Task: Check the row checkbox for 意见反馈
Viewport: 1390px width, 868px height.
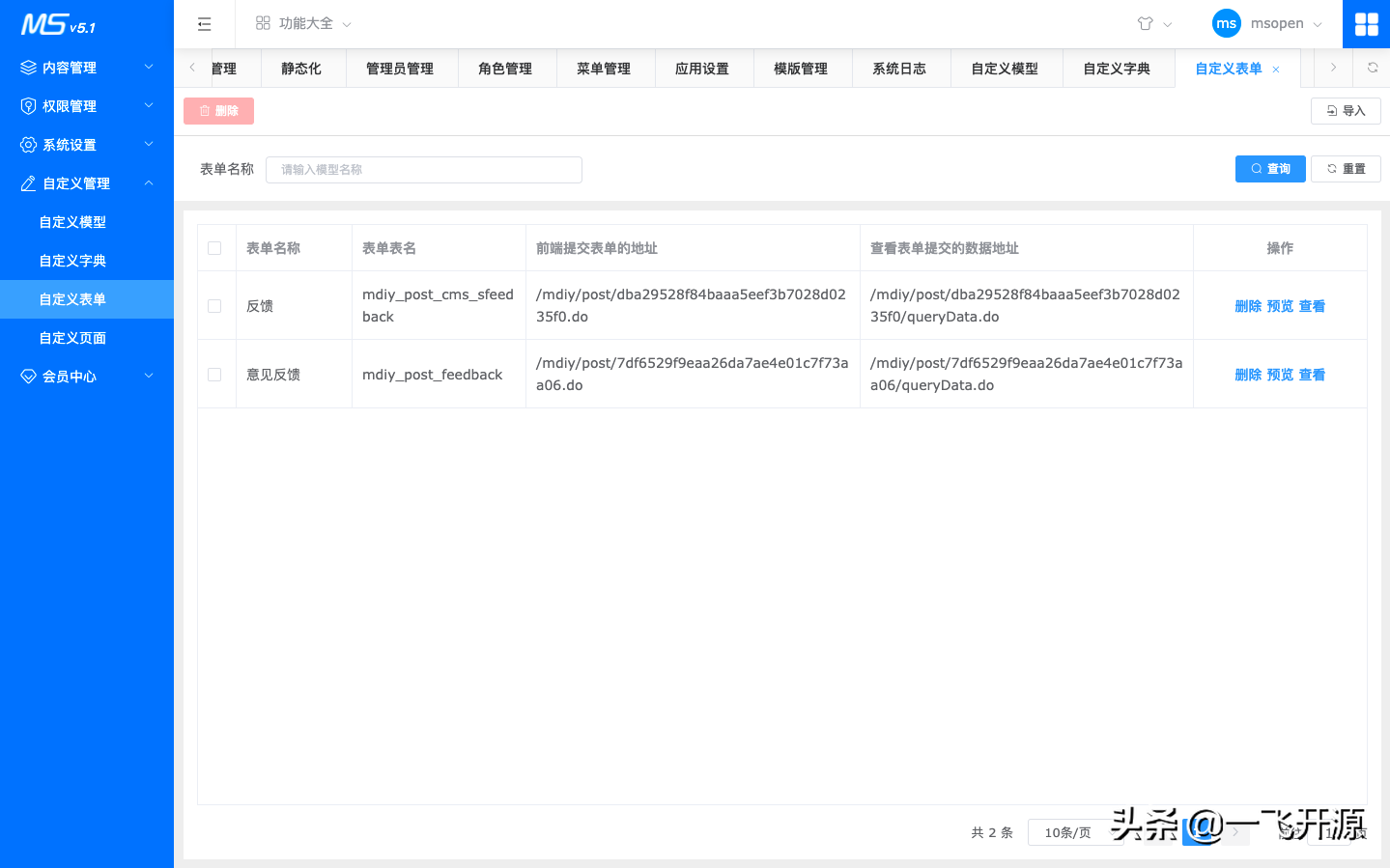Action: point(215,374)
